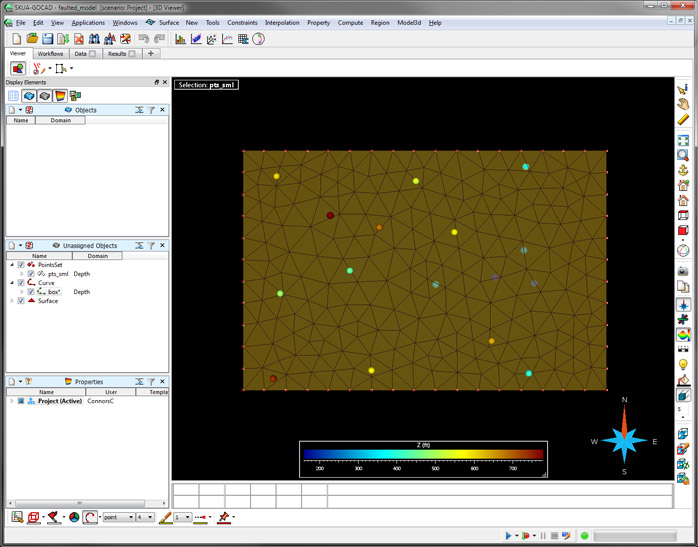Collapse the PointsSet tree node

coord(12,265)
